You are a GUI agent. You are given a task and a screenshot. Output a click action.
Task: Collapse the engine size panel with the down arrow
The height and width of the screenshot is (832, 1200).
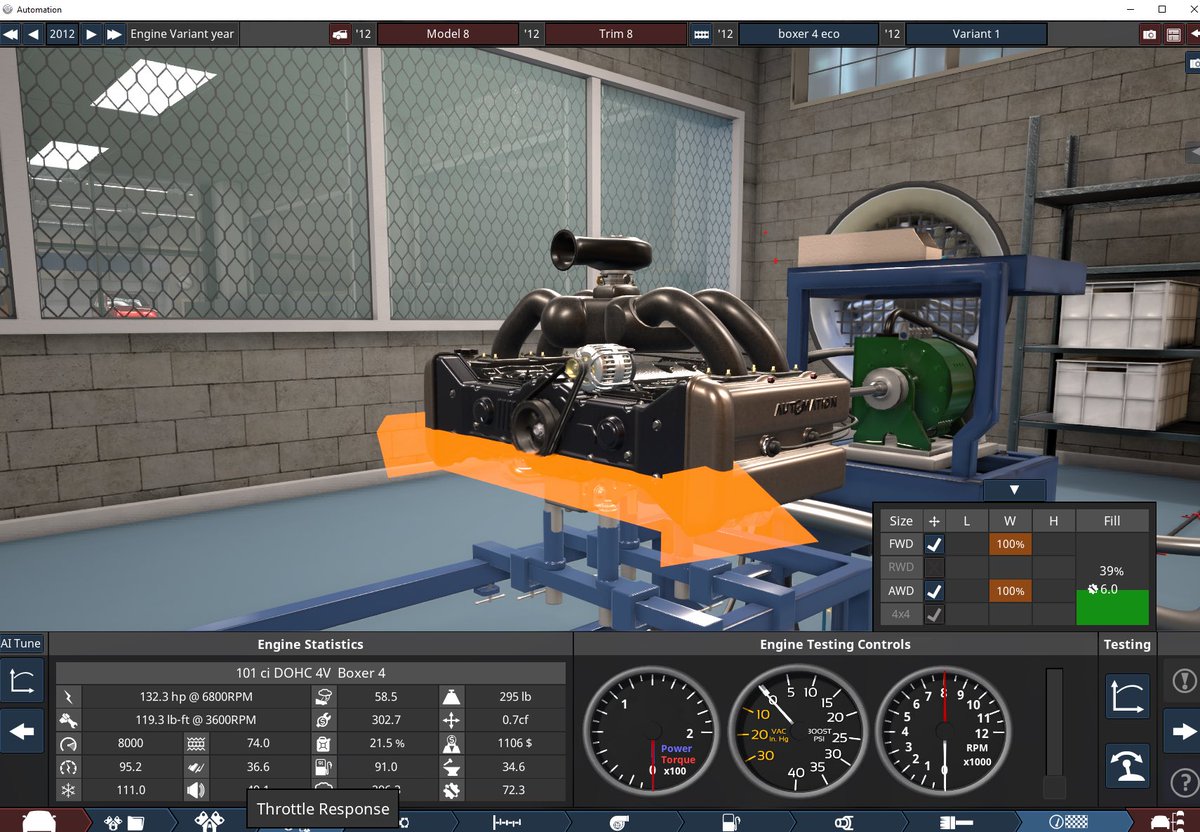pyautogui.click(x=1014, y=490)
